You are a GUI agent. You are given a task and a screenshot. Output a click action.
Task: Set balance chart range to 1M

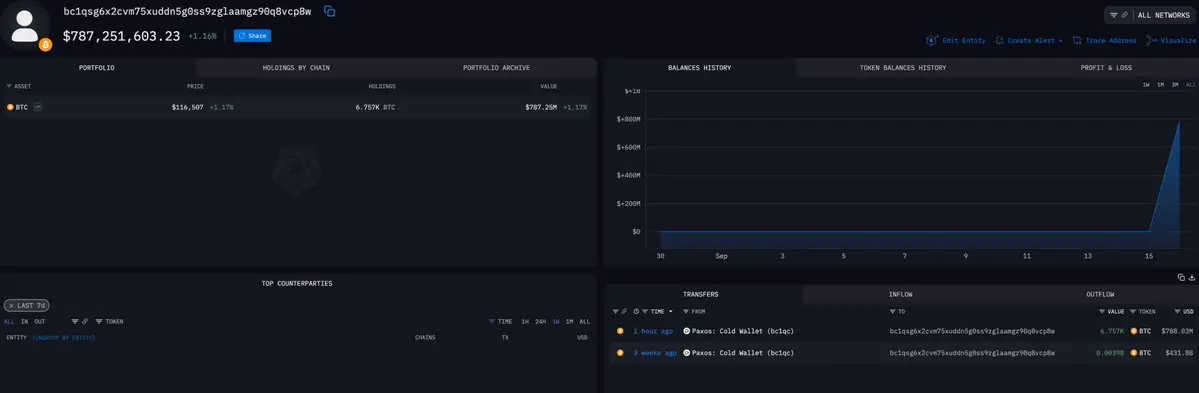coord(1161,85)
